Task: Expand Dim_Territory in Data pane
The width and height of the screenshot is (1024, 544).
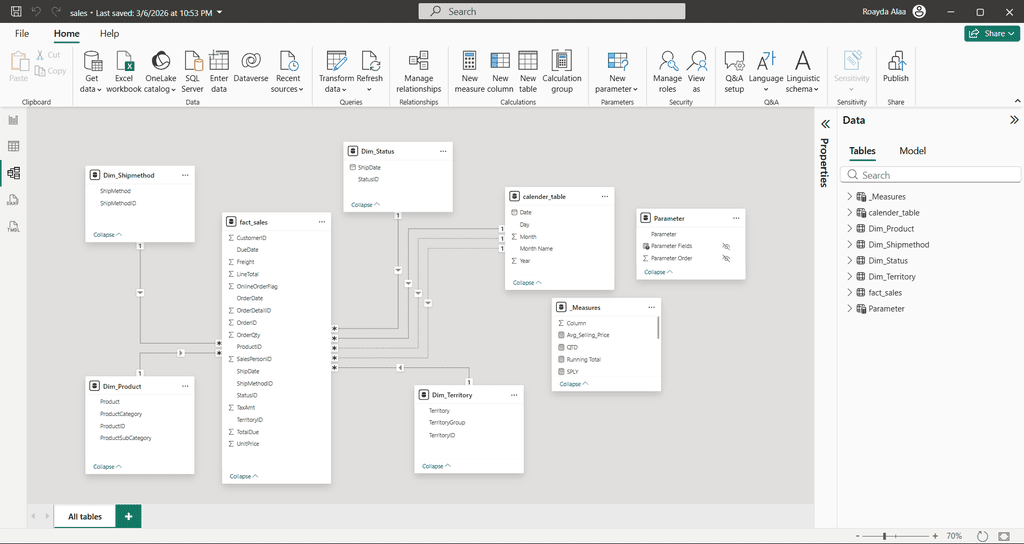Action: coord(850,276)
